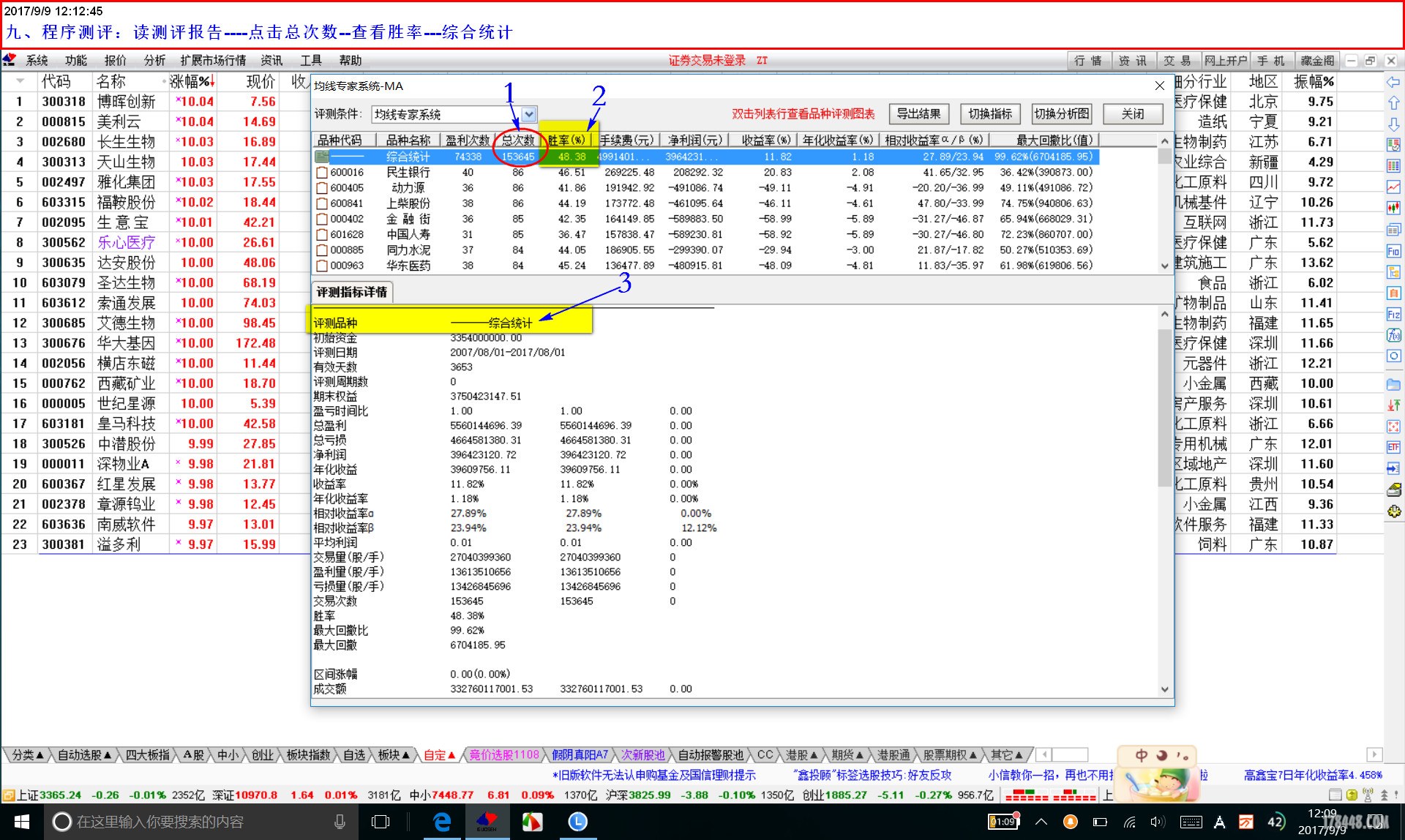The height and width of the screenshot is (840, 1405).
Task: Open the candlestick chart icon in sidebar
Action: pyautogui.click(x=1393, y=209)
